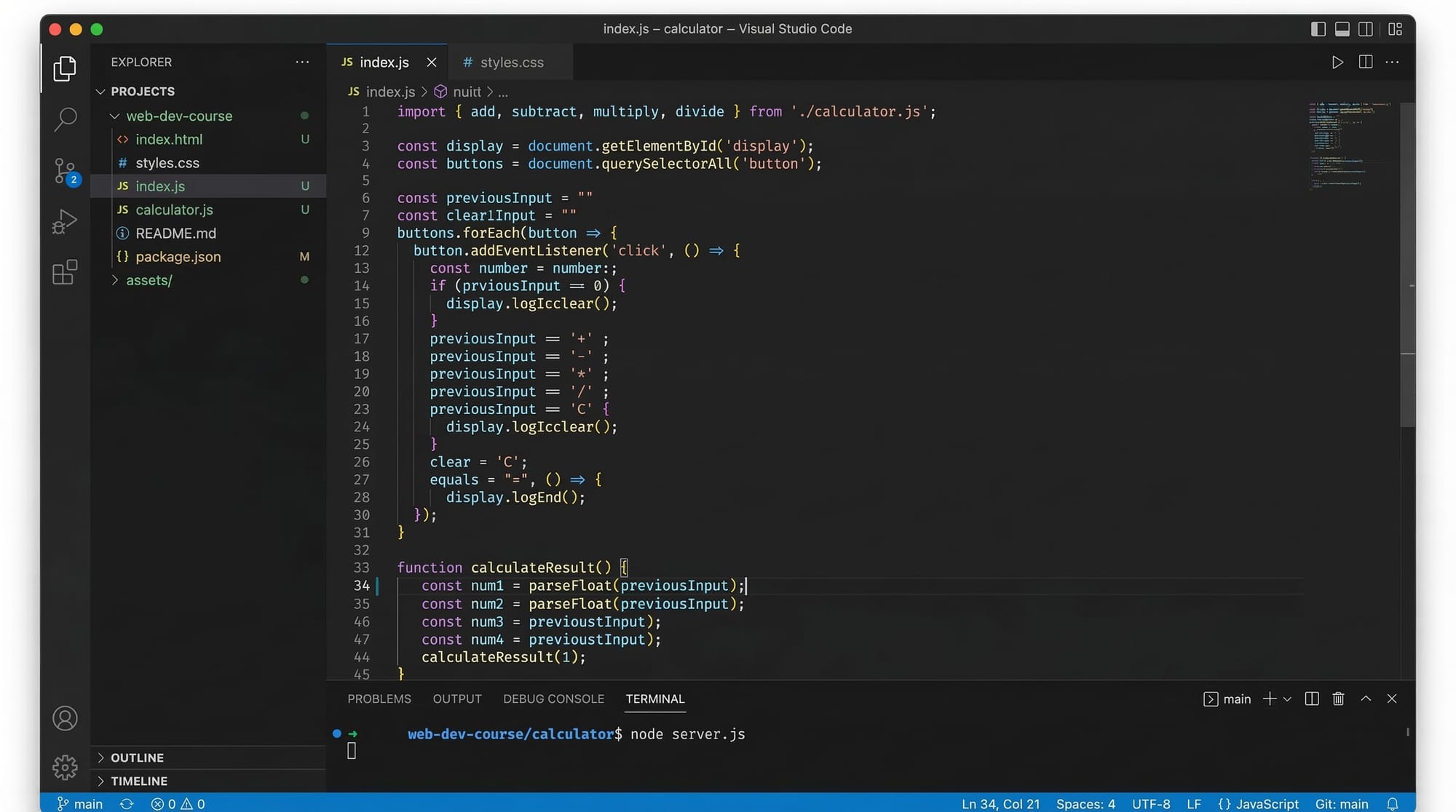The image size is (1456, 812).
Task: Open the Extensions view
Action: [65, 272]
